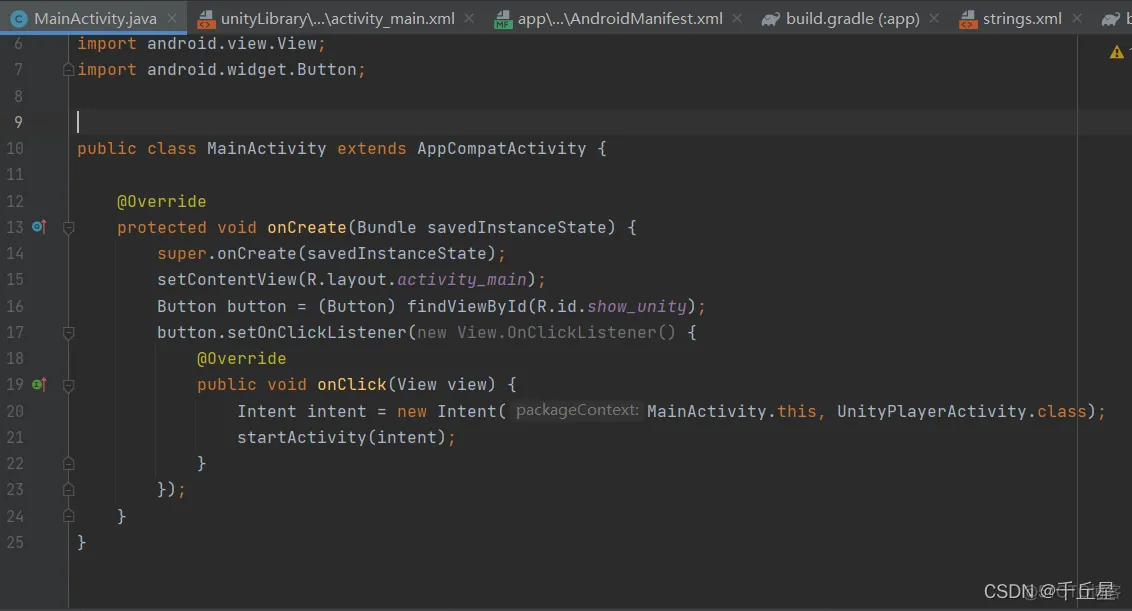1132x611 pixels.
Task: Click MainActivity.this on line 20
Action: coord(731,411)
